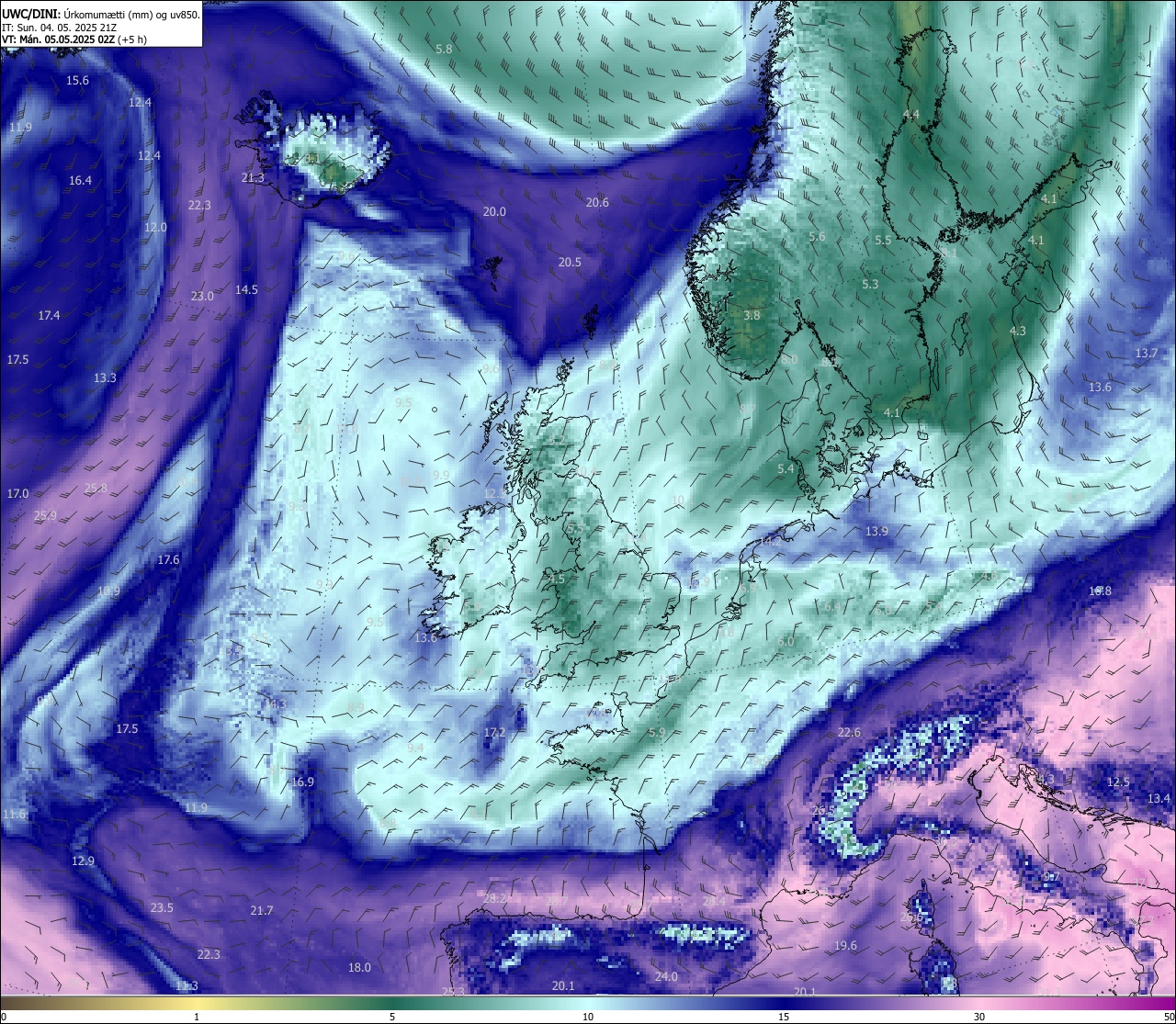The height and width of the screenshot is (1024, 1176).
Task: Click the 13.9 value near Germany
Action: 876,532
